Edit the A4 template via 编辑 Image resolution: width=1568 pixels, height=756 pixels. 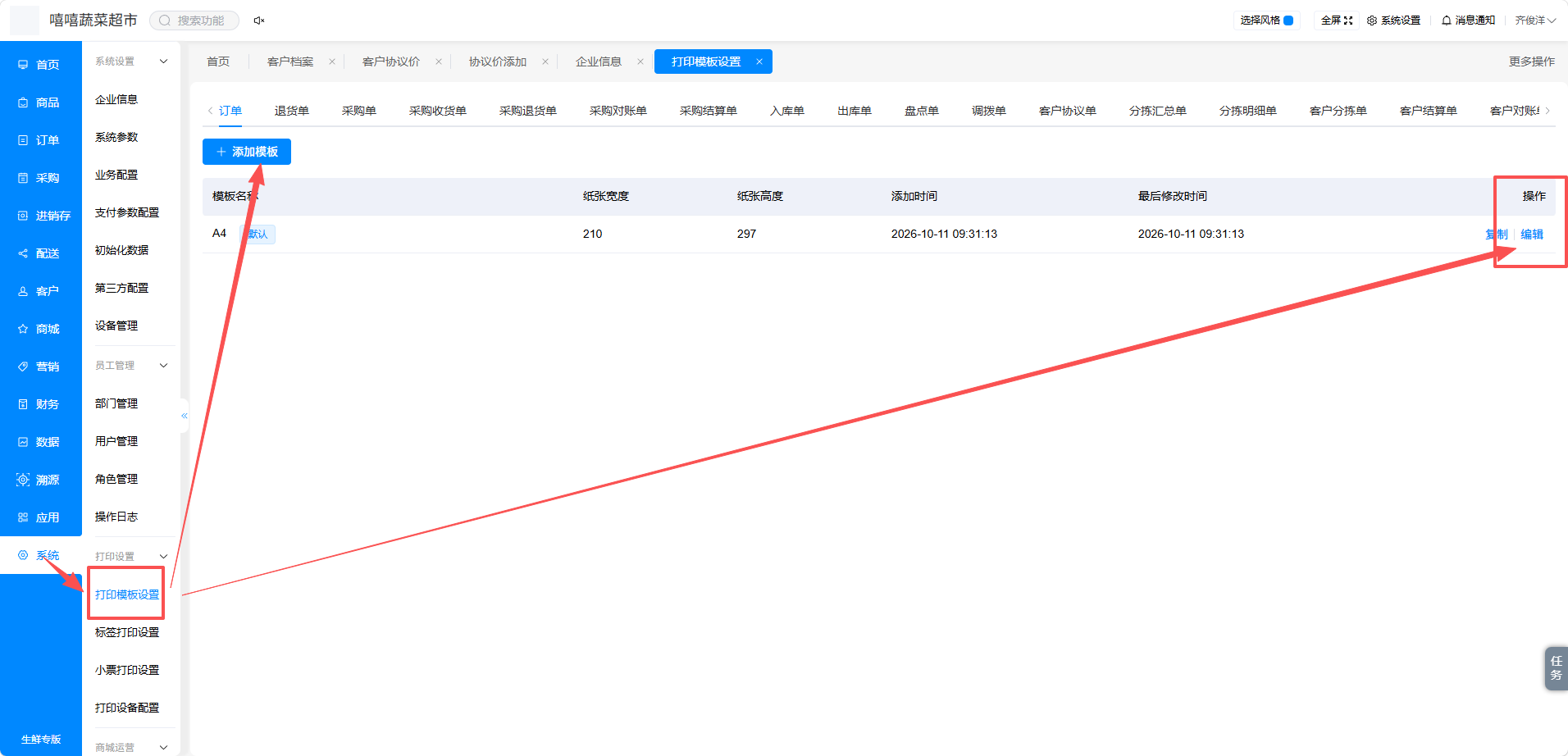pos(1532,234)
